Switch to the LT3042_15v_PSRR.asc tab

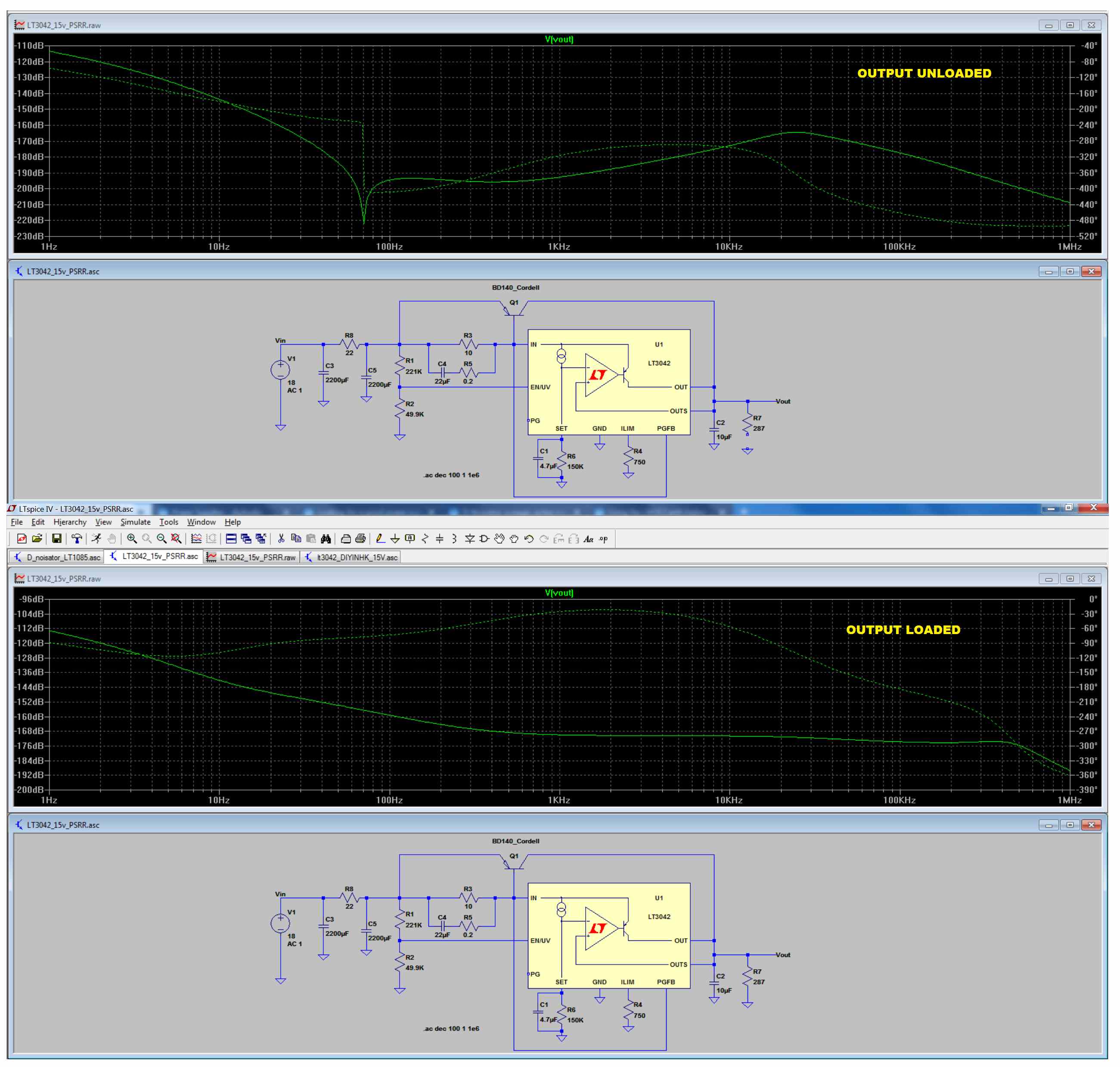[x=154, y=556]
